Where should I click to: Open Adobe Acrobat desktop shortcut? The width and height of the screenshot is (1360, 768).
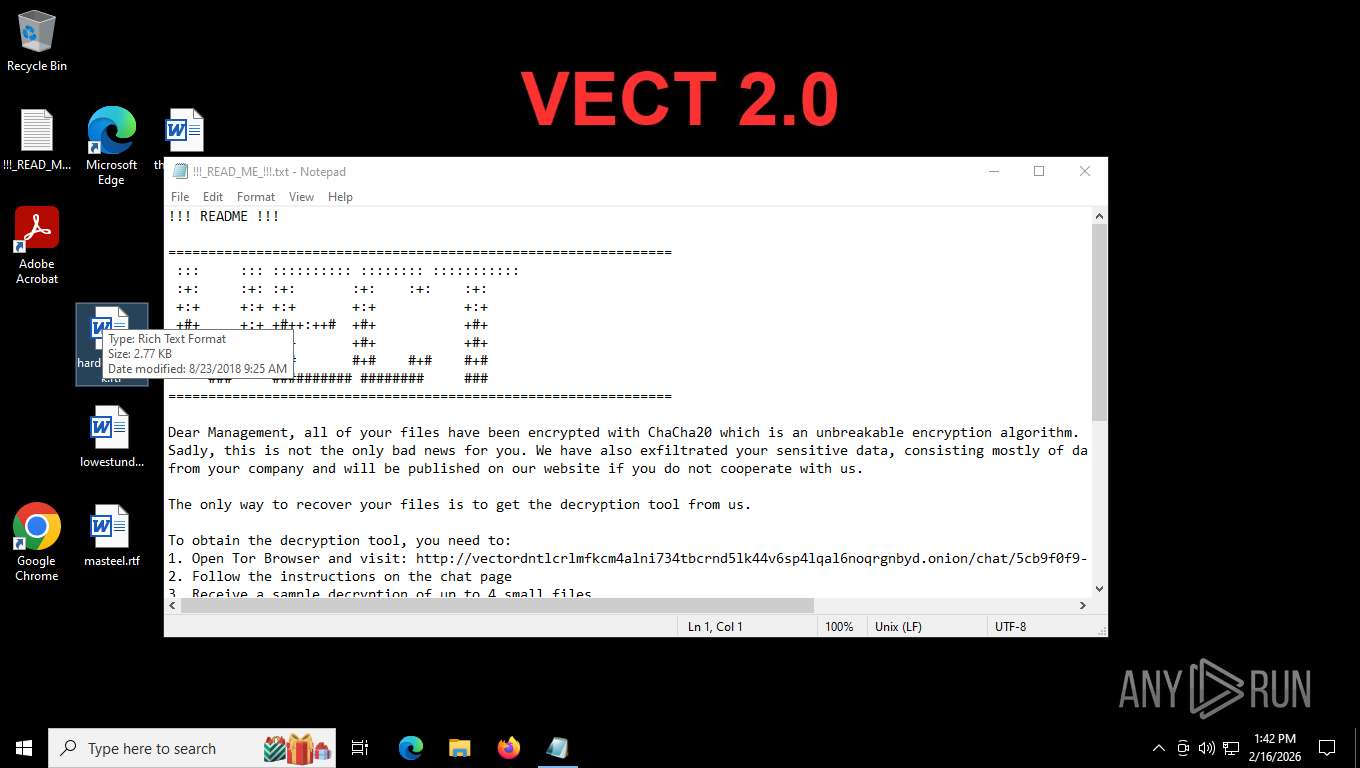click(37, 245)
